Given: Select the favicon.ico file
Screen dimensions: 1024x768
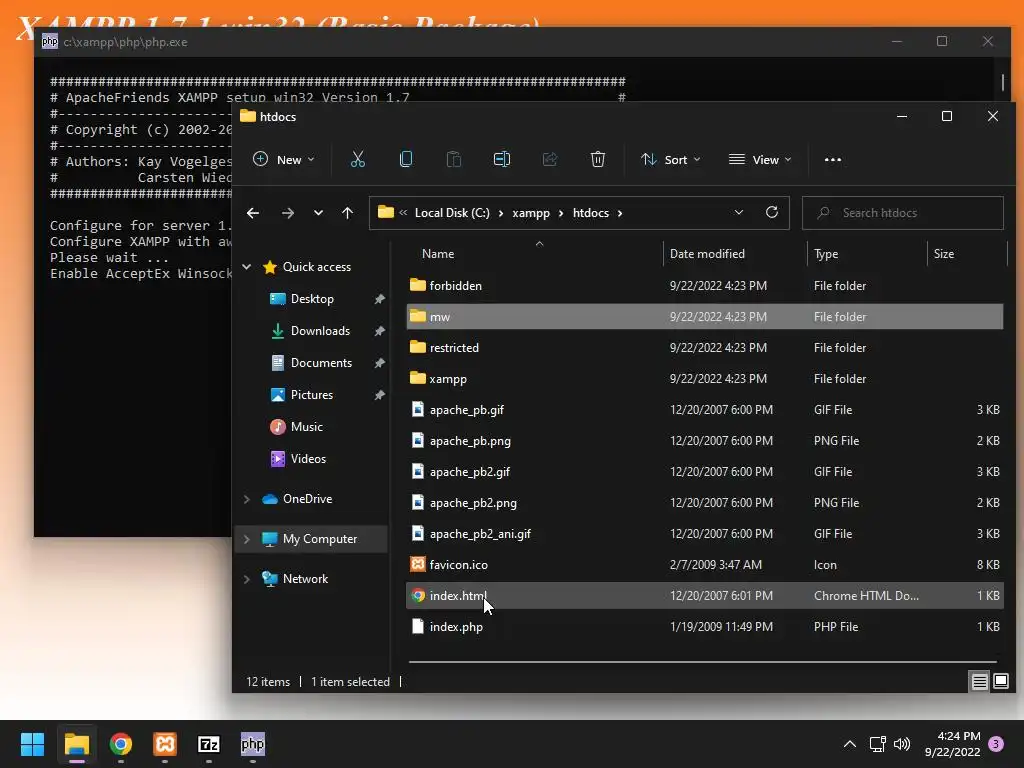Looking at the screenshot, I should tap(704, 565).
